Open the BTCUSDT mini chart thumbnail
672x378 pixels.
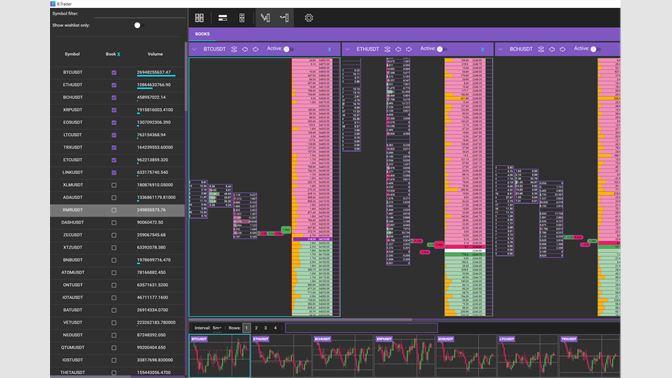tap(220, 357)
